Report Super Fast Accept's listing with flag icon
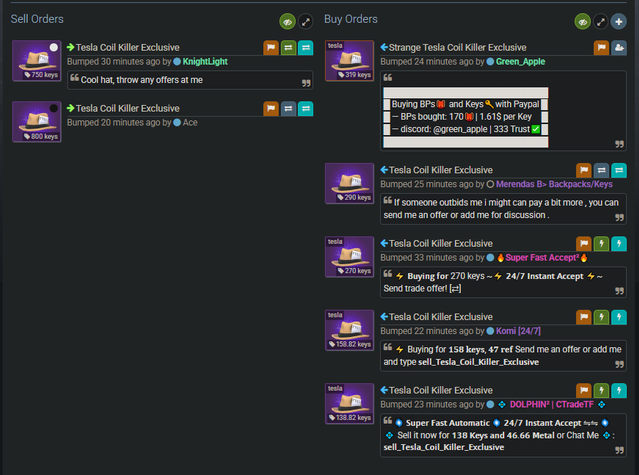The width and height of the screenshot is (639, 475). tap(584, 244)
